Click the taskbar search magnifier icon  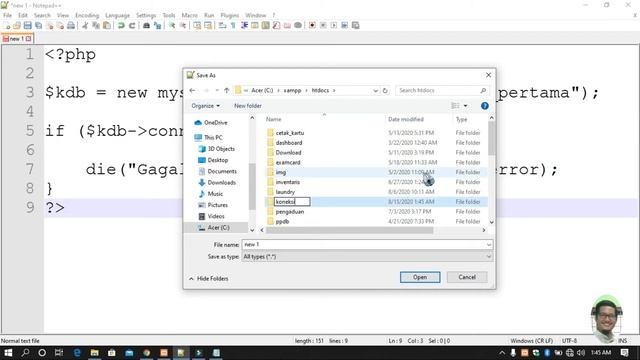pyautogui.click(x=25, y=353)
